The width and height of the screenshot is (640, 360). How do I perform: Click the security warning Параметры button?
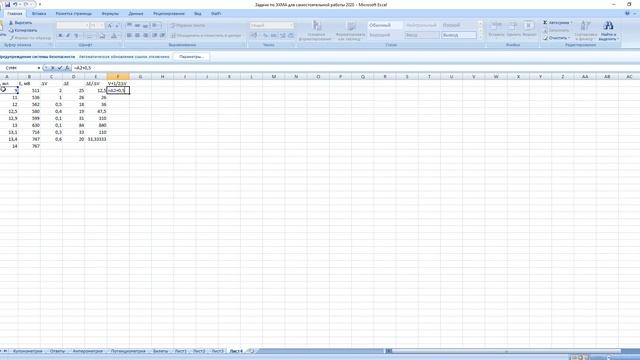[x=191, y=57]
